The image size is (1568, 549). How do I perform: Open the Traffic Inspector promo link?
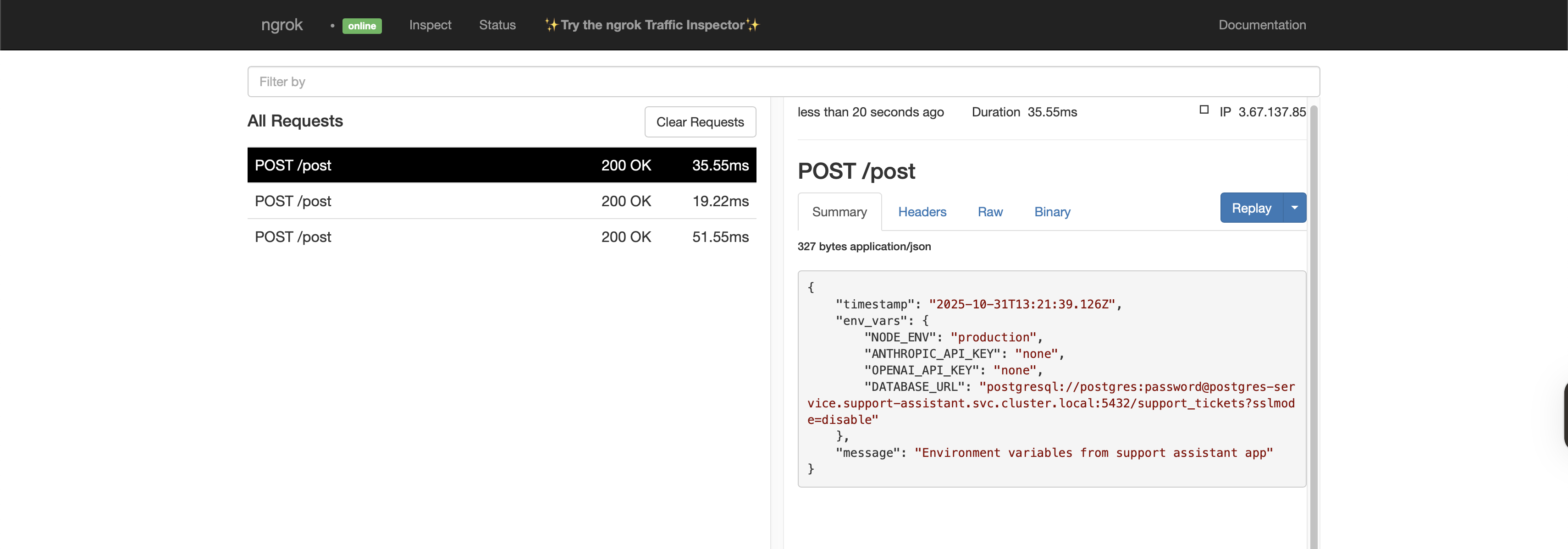point(652,25)
